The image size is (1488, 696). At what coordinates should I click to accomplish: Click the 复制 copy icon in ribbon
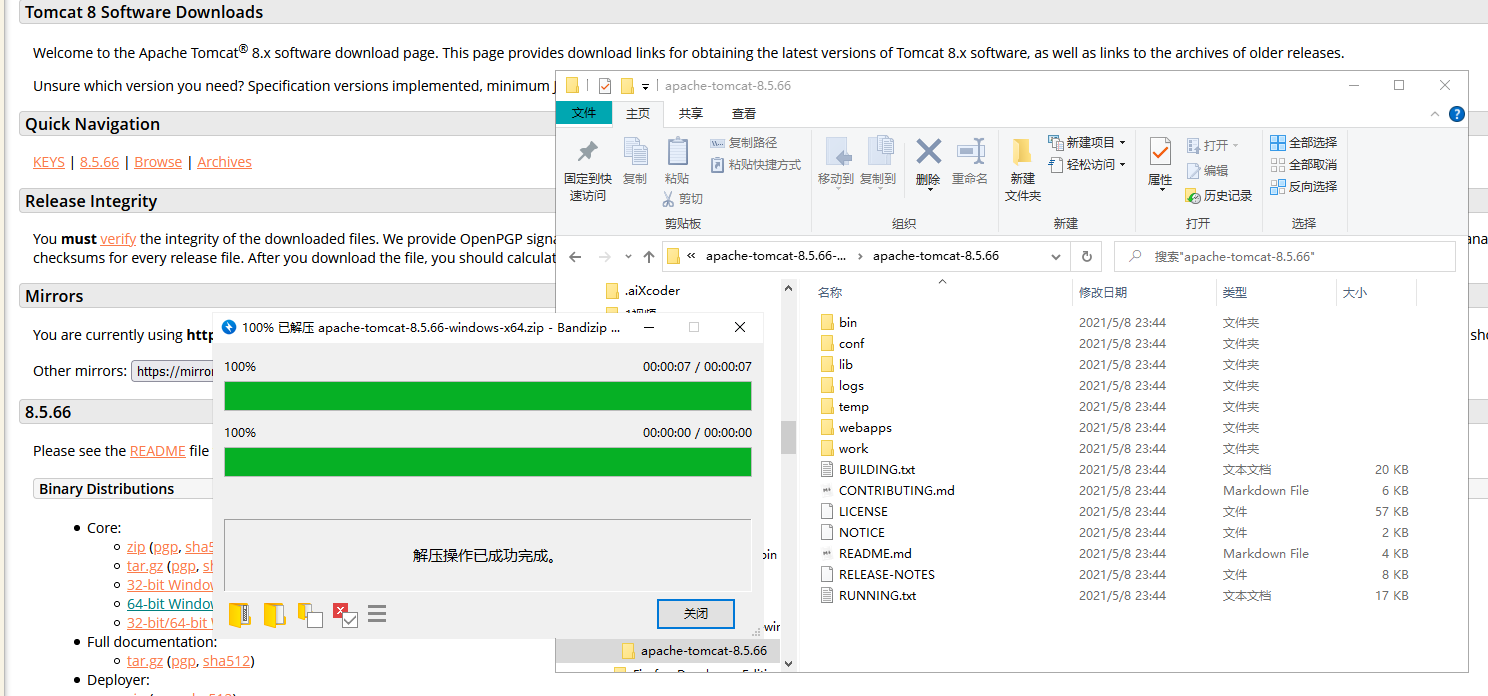click(x=635, y=151)
